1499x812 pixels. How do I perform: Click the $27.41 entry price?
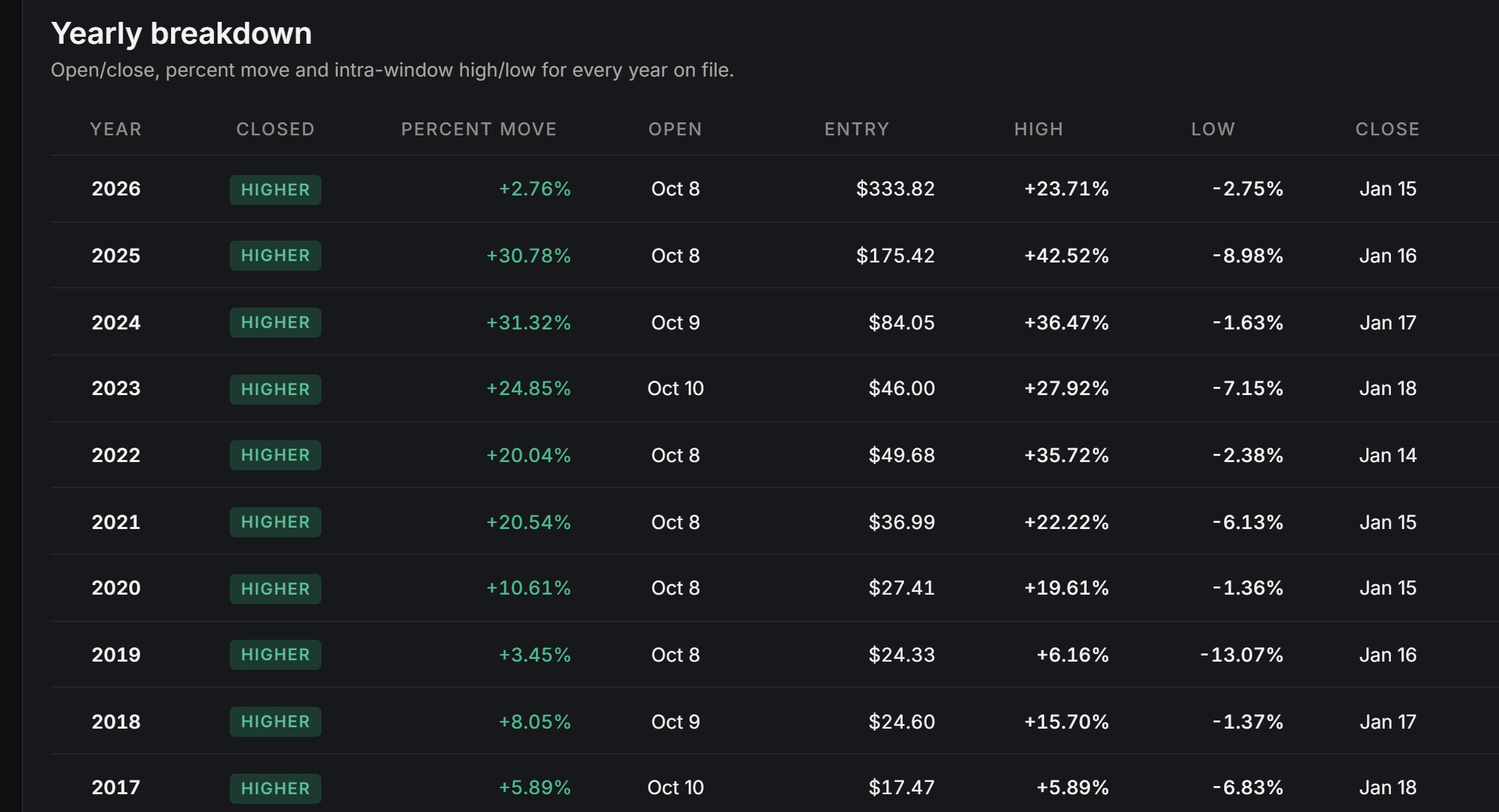[901, 588]
